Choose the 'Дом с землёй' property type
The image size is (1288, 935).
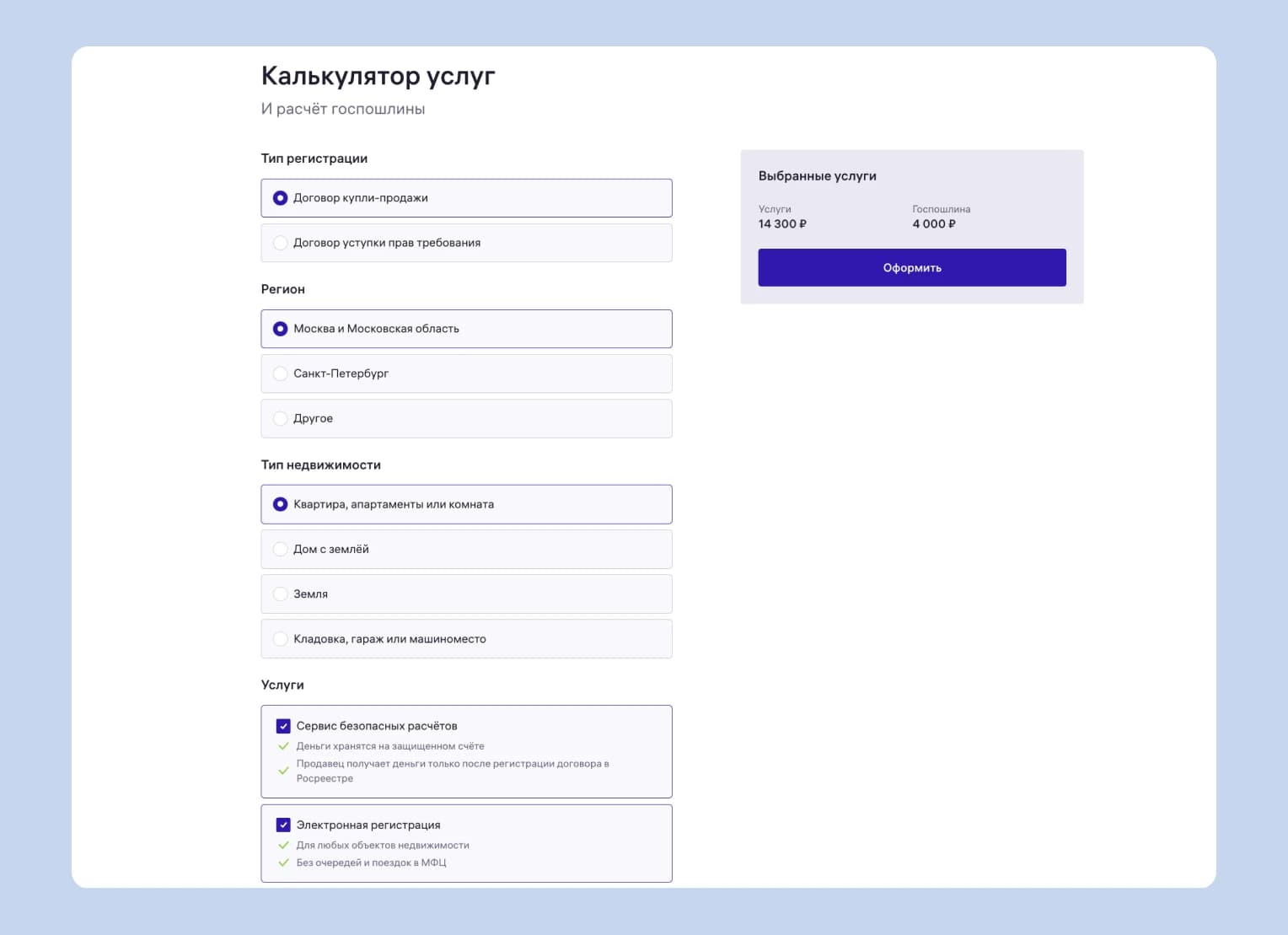[x=466, y=549]
